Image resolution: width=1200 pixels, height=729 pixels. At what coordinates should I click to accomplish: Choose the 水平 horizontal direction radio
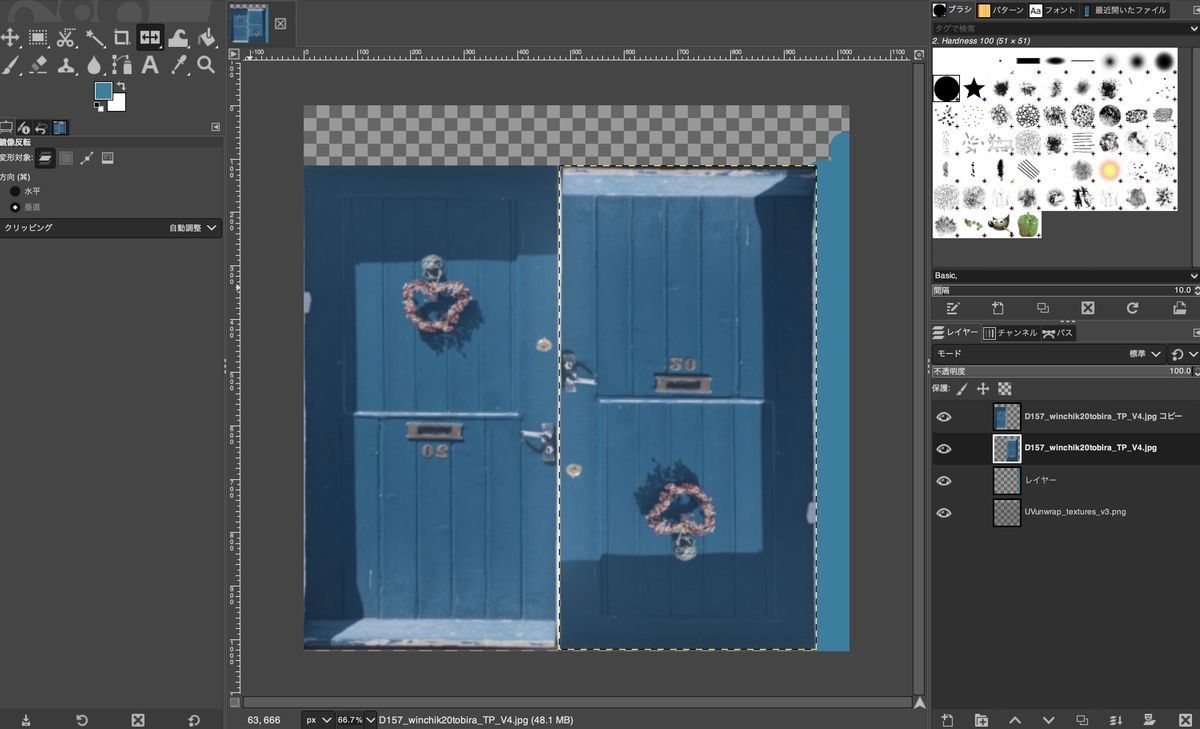pyautogui.click(x=15, y=191)
